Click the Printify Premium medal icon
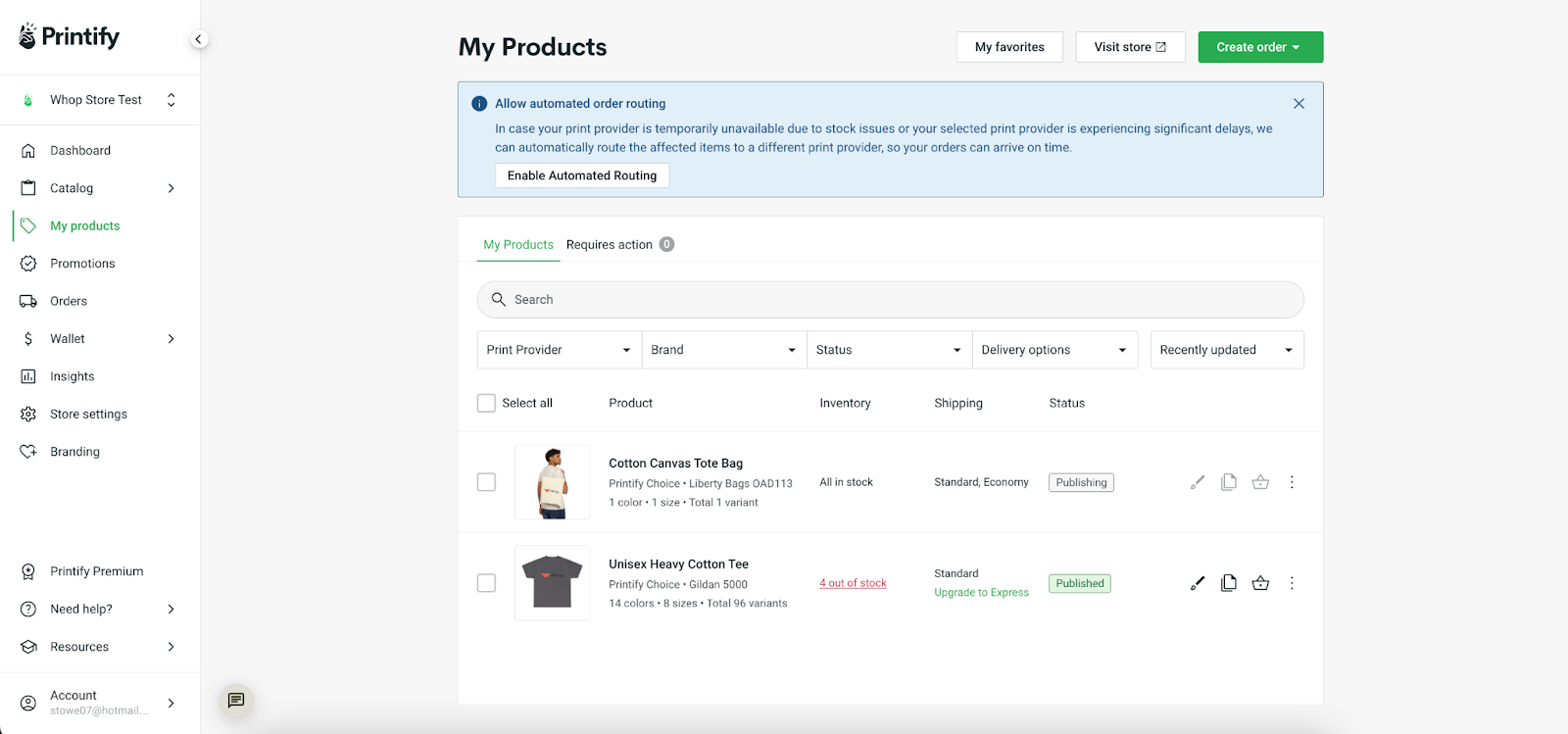Image resolution: width=1568 pixels, height=734 pixels. (x=28, y=571)
